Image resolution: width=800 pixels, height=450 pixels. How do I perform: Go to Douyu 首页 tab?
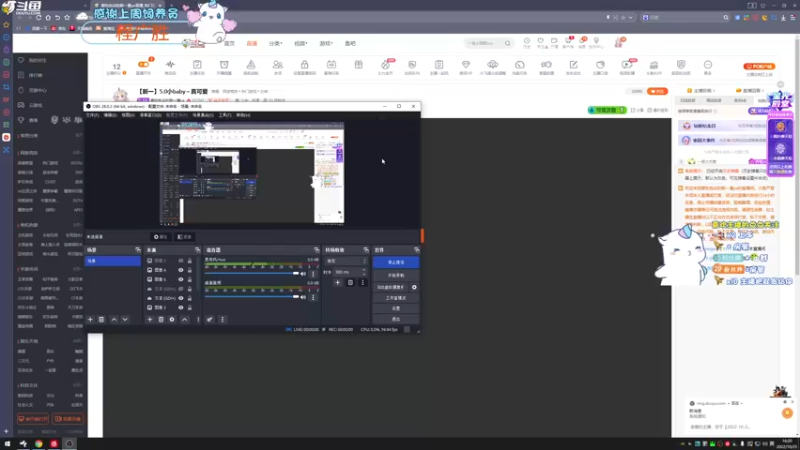click(x=230, y=43)
